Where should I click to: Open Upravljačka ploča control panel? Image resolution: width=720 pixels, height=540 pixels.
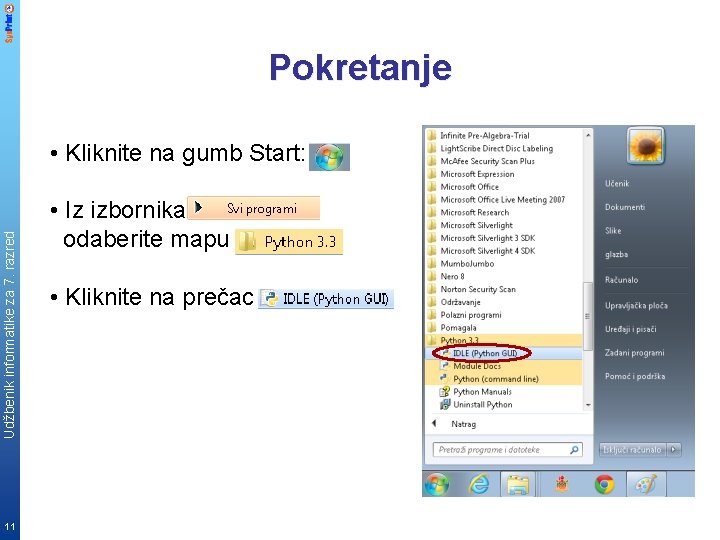point(636,305)
